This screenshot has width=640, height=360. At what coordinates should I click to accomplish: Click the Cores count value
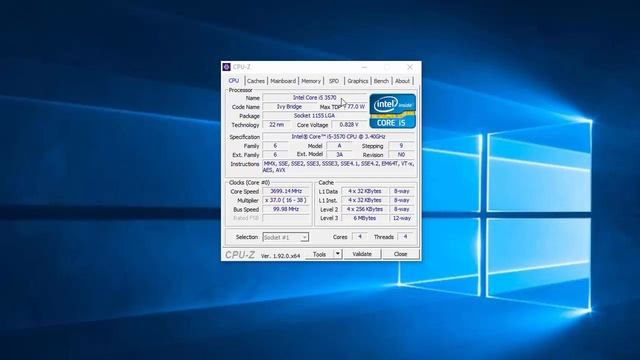pyautogui.click(x=360, y=236)
